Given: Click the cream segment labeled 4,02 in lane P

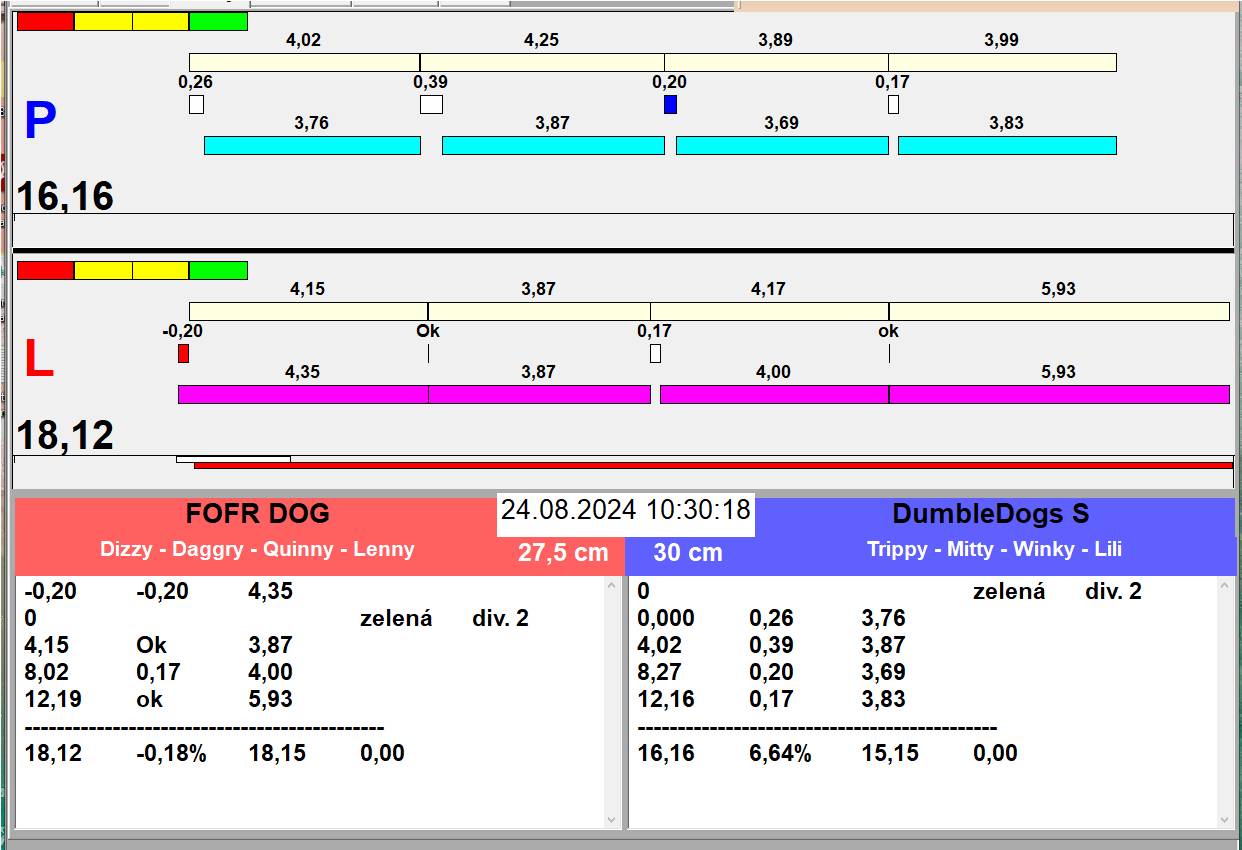Looking at the screenshot, I should point(304,62).
